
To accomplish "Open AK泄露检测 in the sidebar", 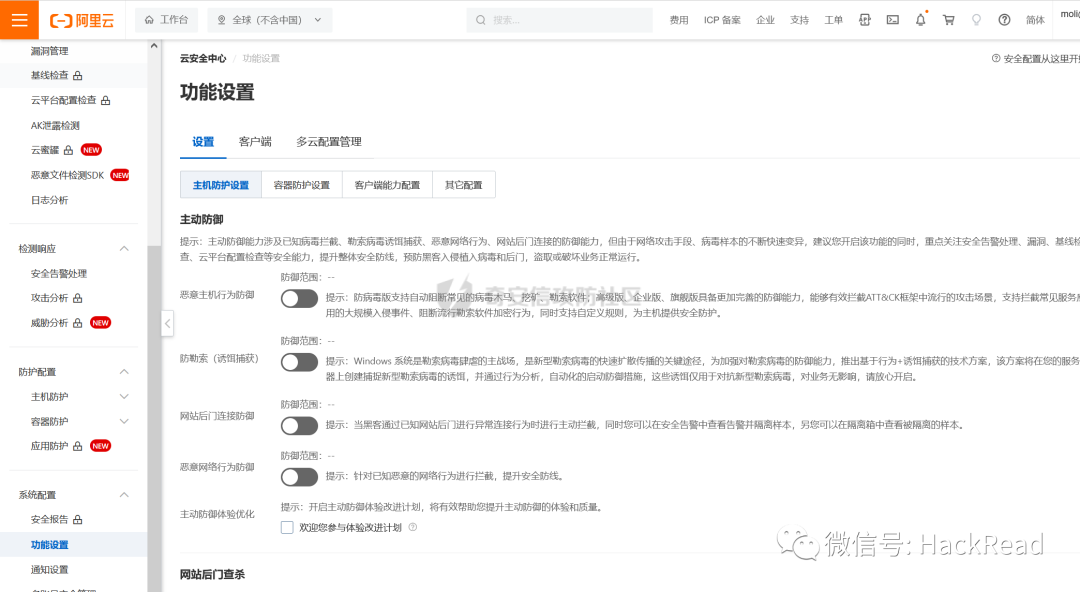I will 55,125.
